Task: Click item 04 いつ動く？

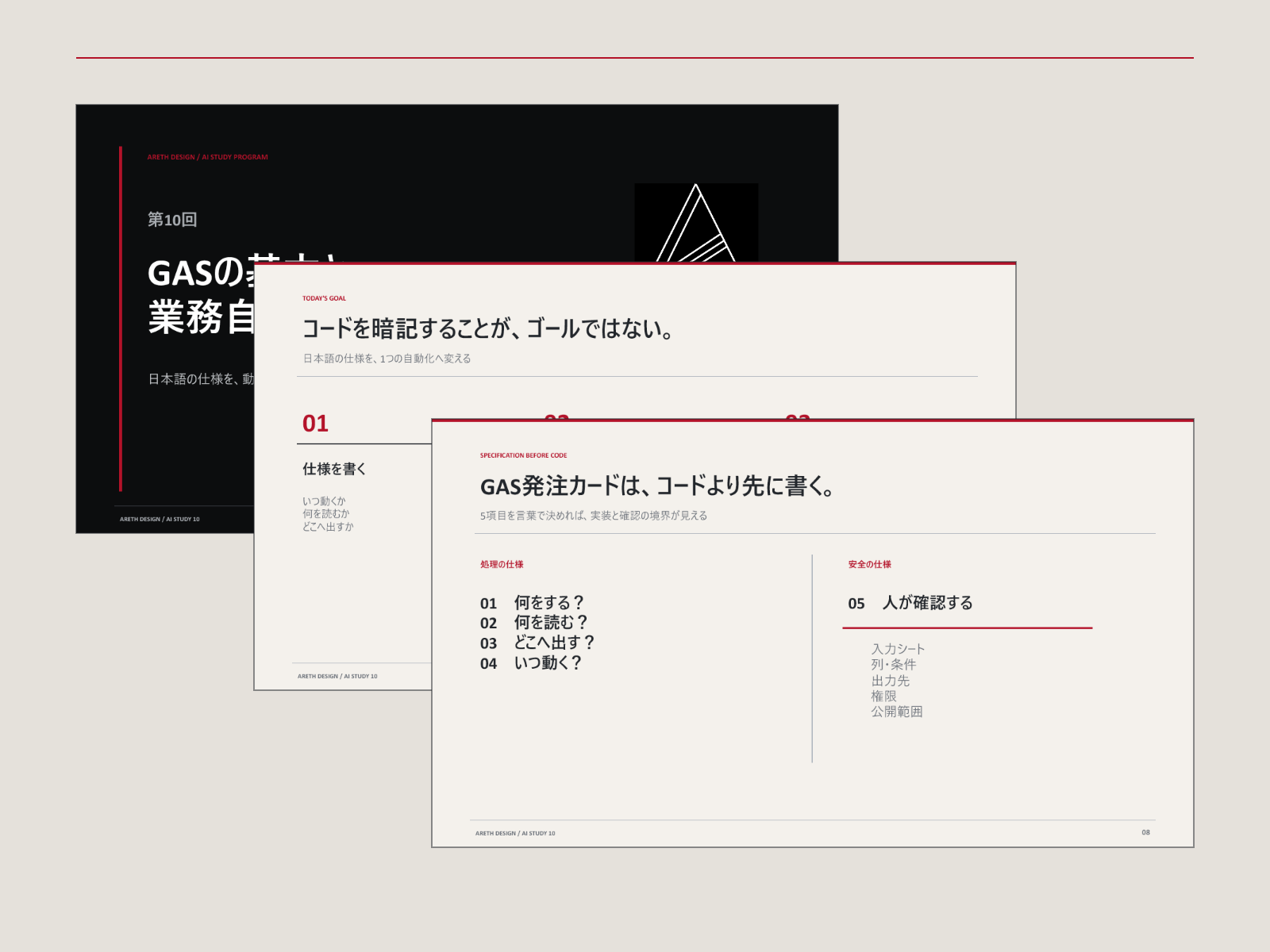Action: [531, 663]
